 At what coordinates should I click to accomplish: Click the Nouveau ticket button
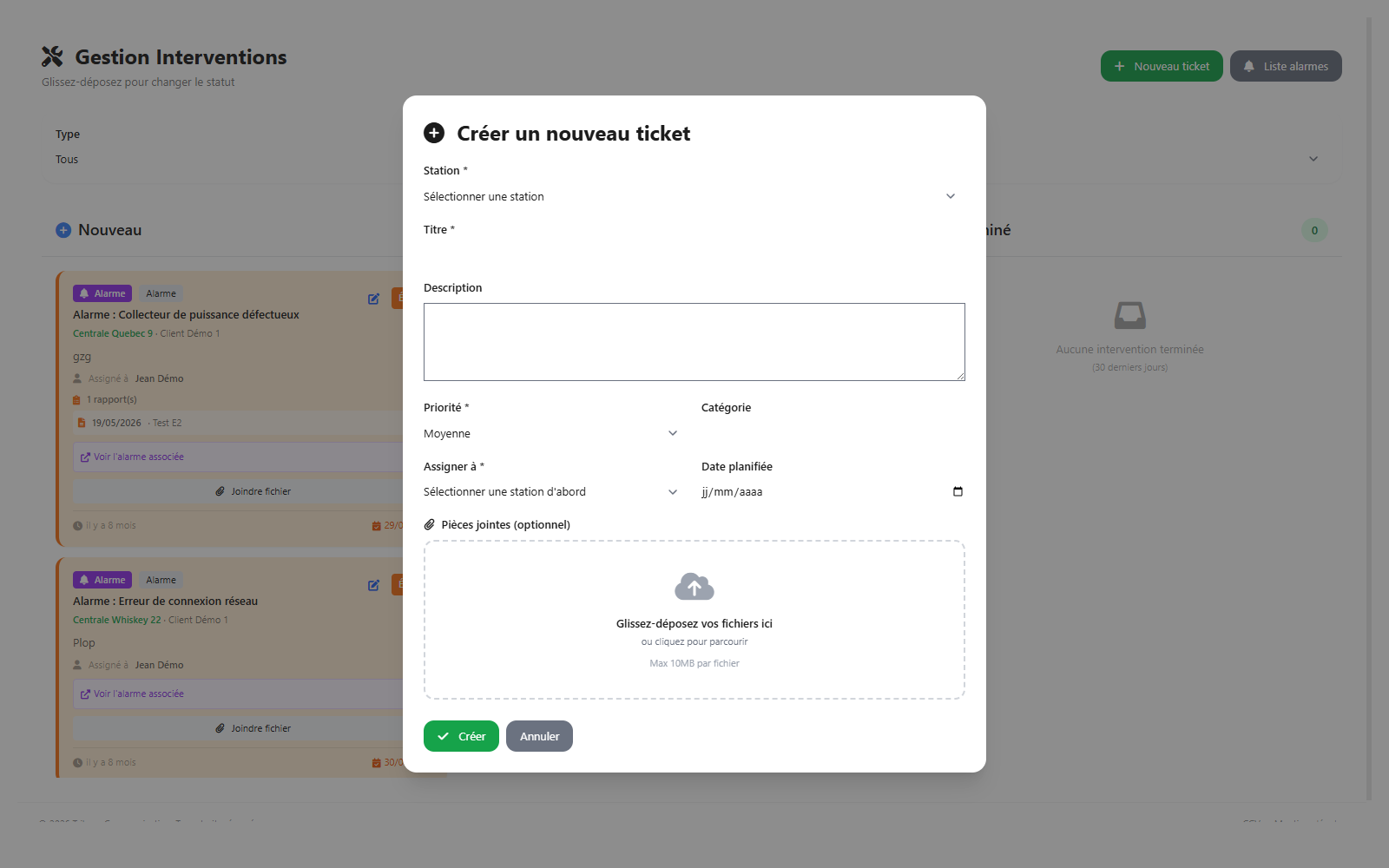1162,66
